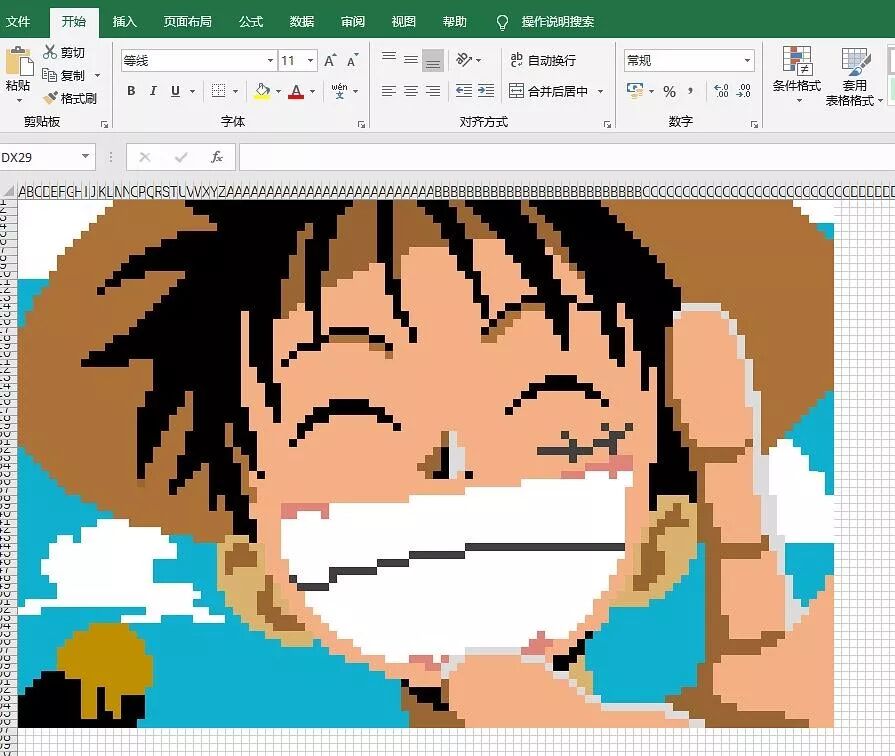Apply percent style format
Screen dimensions: 895x756
(x=670, y=91)
